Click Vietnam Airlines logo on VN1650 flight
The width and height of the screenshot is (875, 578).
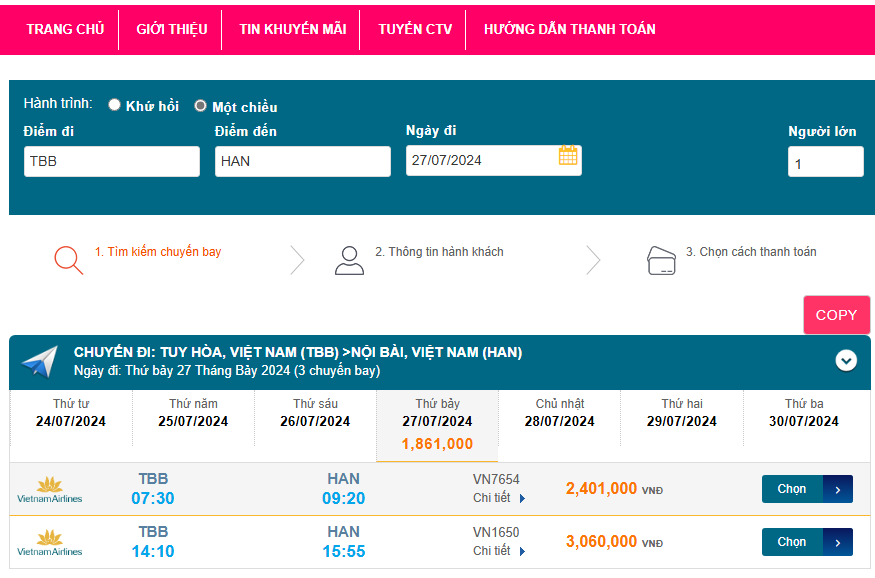tap(50, 542)
